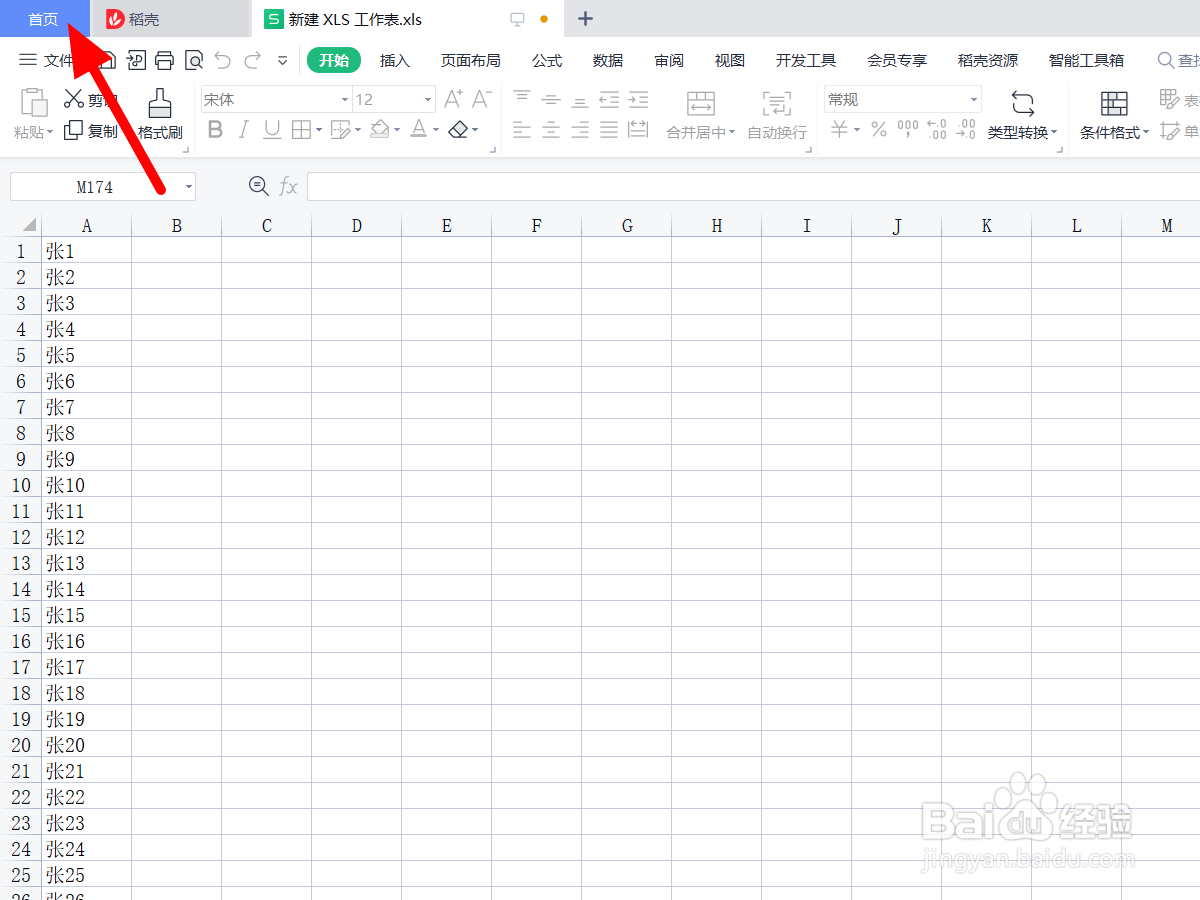This screenshot has width=1200, height=900.
Task: Click the 剪切 cut icon
Action: [x=75, y=97]
